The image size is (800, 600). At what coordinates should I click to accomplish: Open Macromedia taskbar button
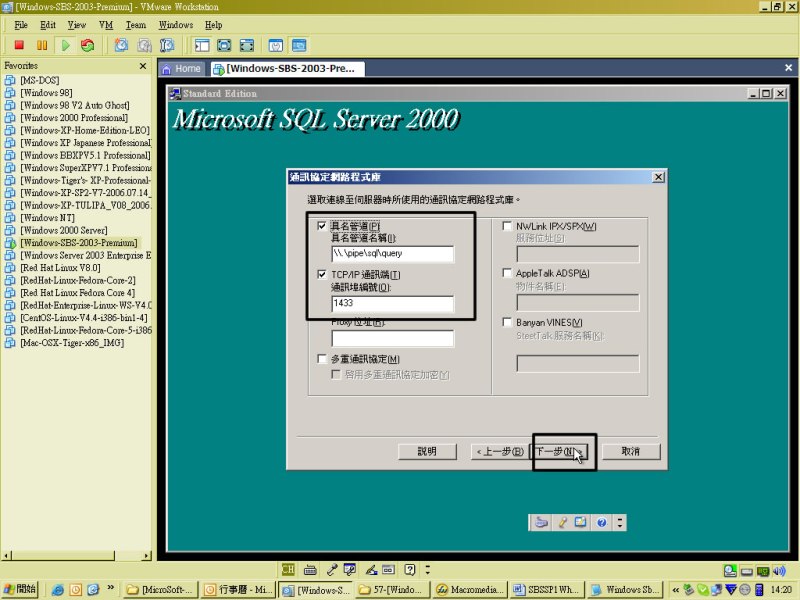pyautogui.click(x=470, y=590)
